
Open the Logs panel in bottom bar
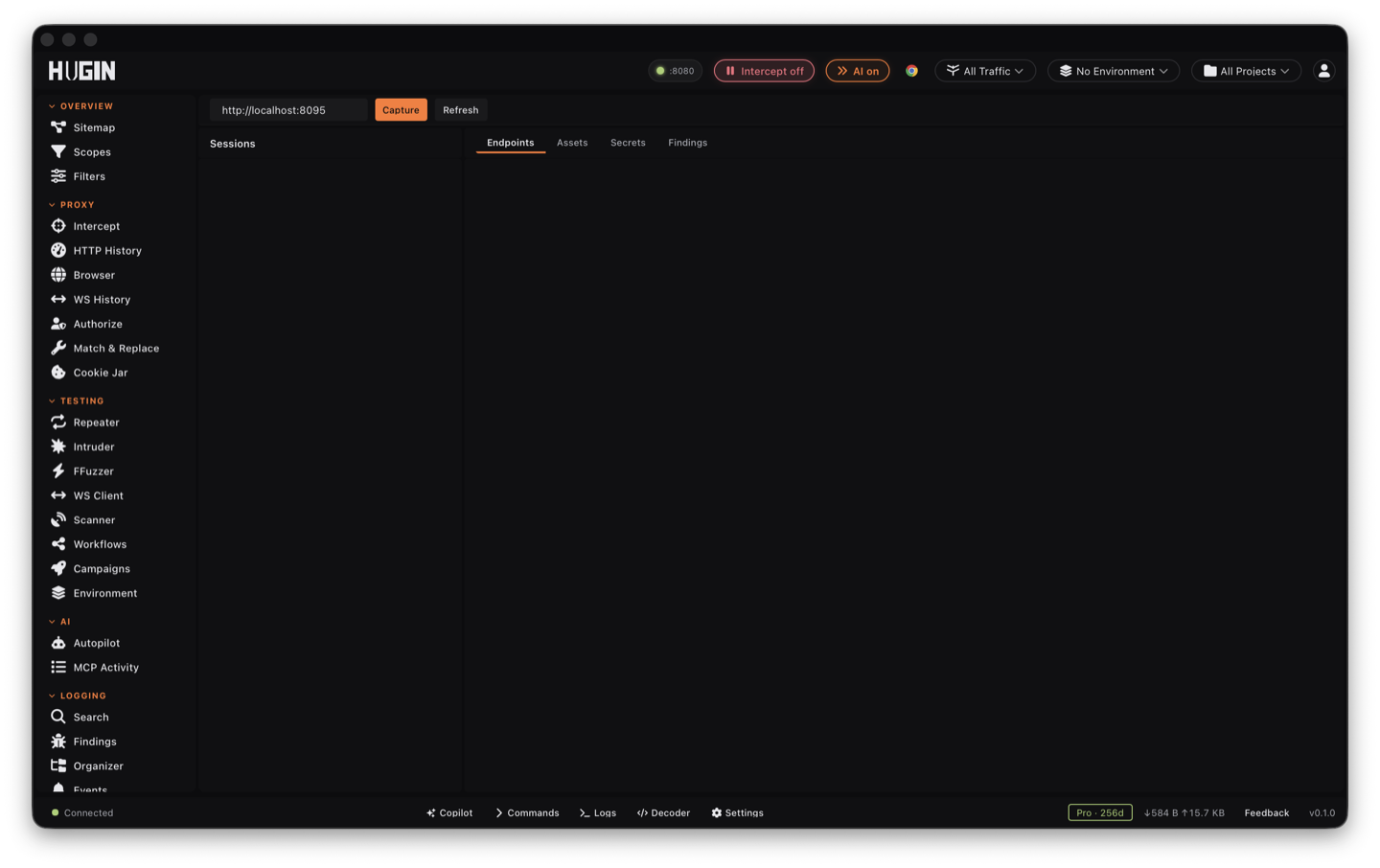click(x=598, y=812)
